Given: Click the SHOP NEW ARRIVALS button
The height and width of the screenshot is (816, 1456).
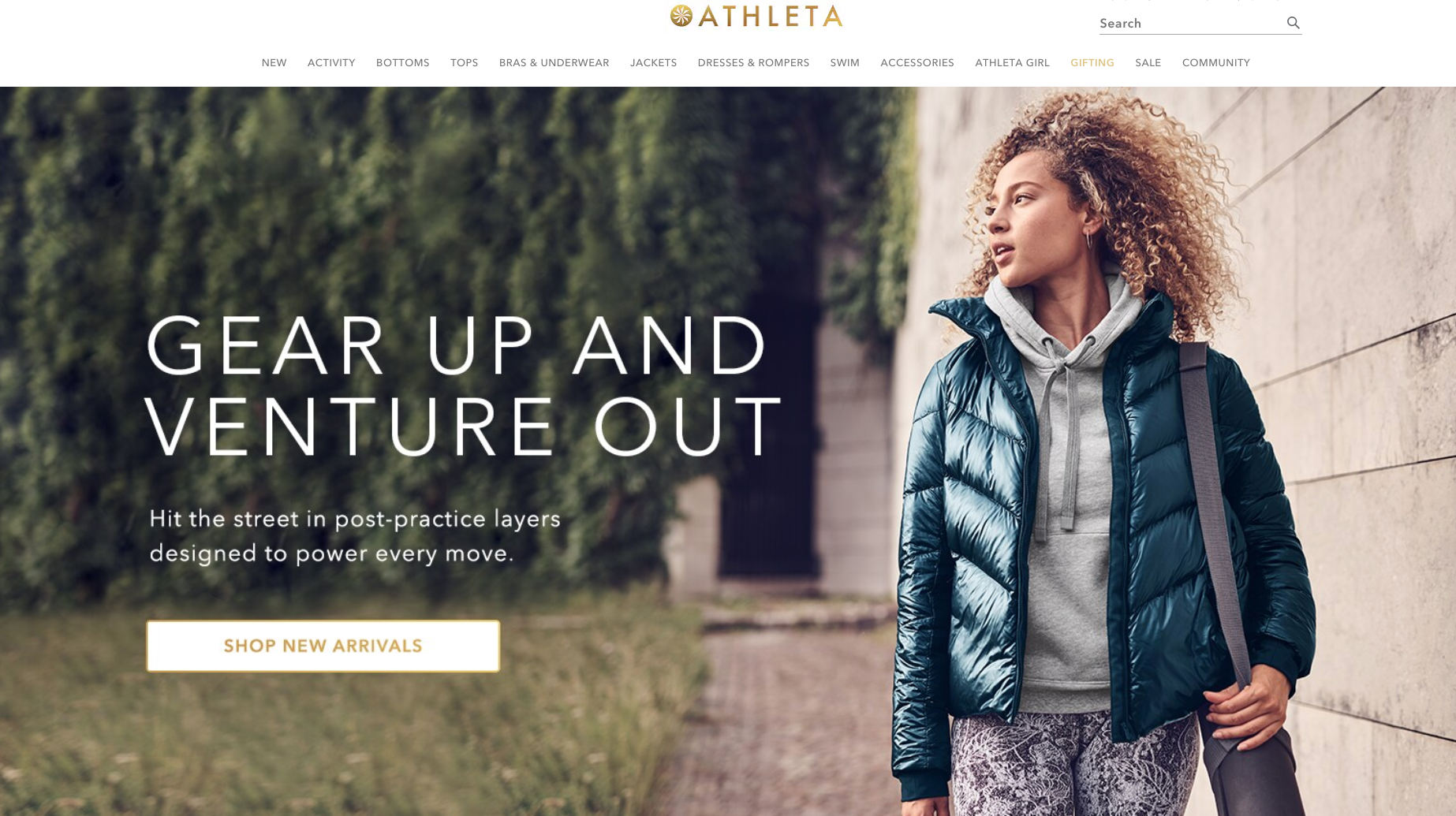Looking at the screenshot, I should pos(323,646).
